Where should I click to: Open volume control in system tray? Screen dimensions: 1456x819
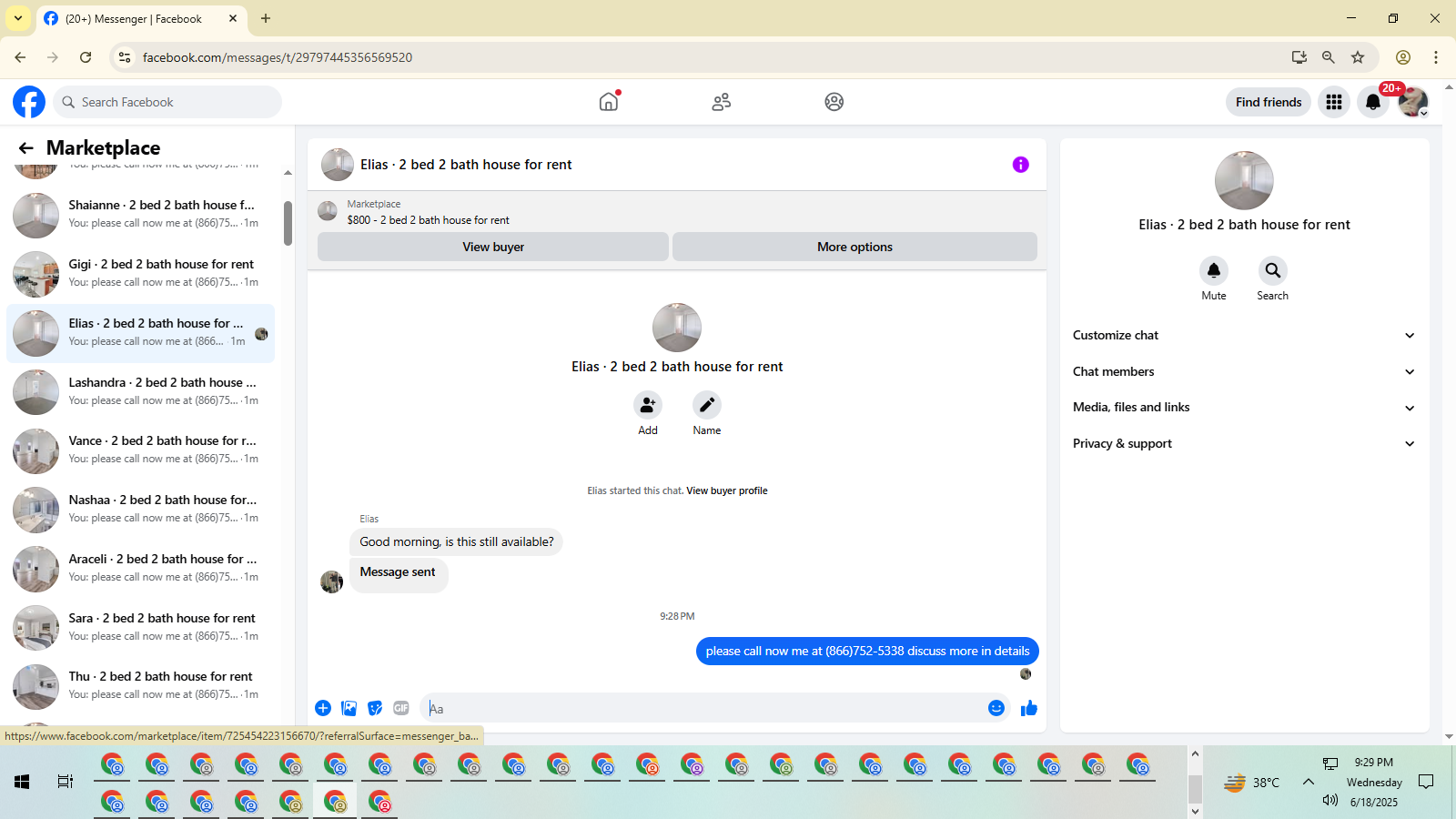1330,801
